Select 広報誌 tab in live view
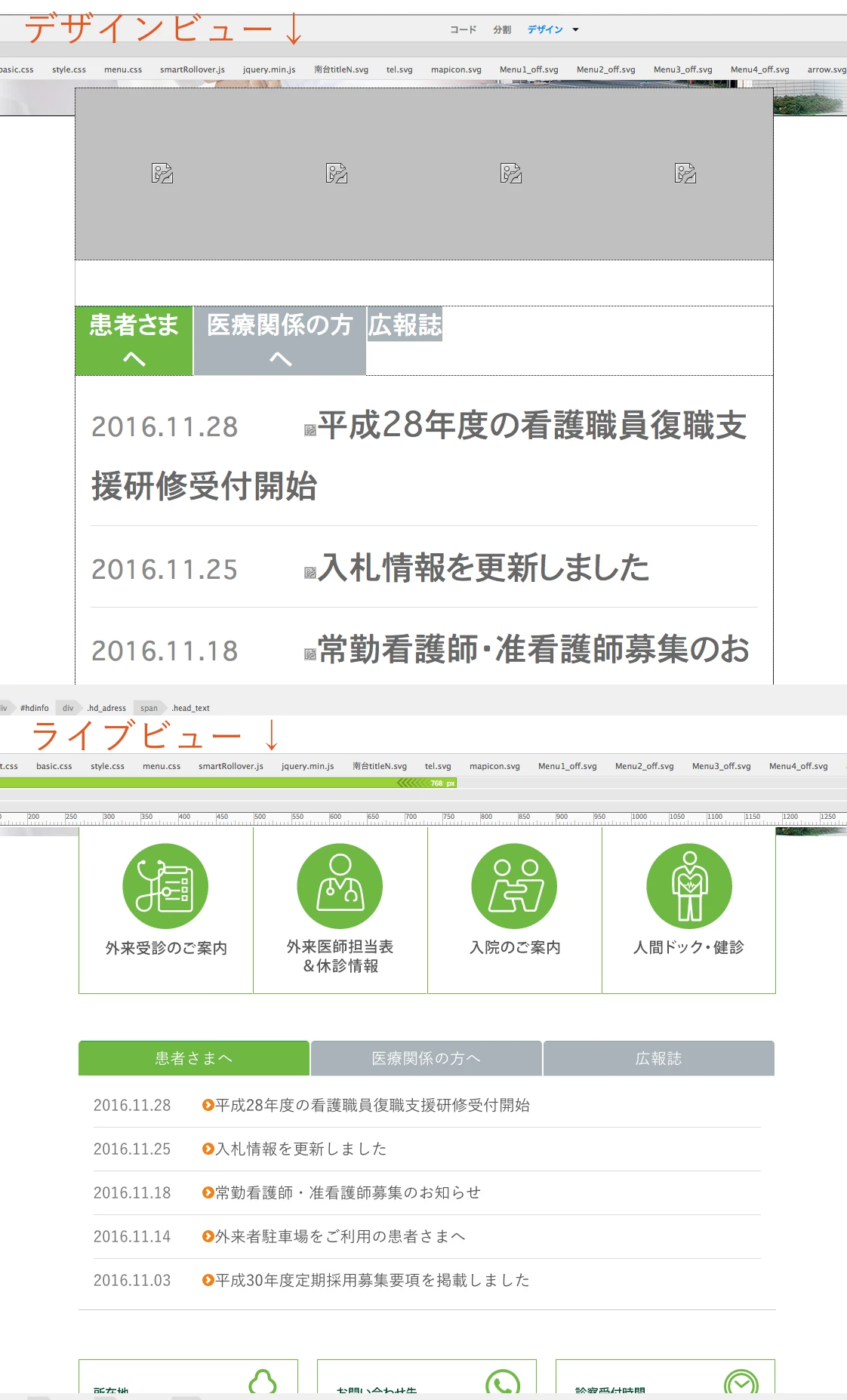This screenshot has height=1400, width=847. click(x=659, y=1058)
